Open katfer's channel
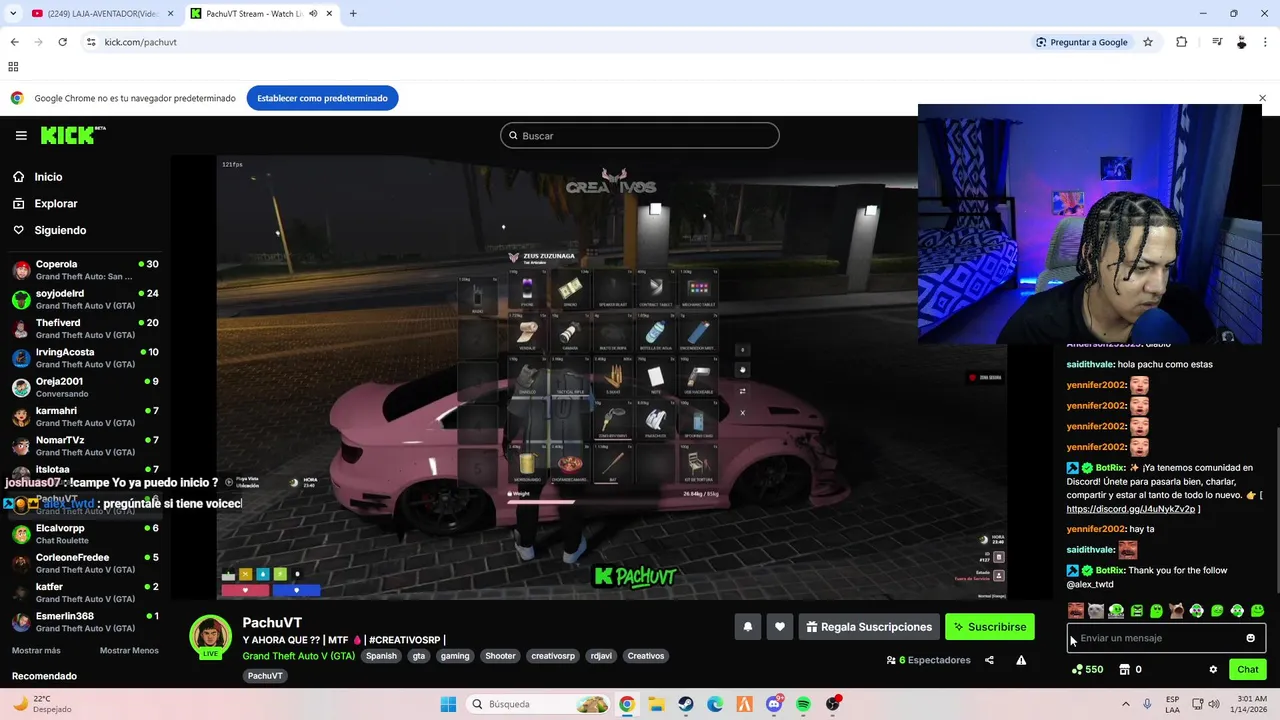This screenshot has height=720, width=1280. 85,593
